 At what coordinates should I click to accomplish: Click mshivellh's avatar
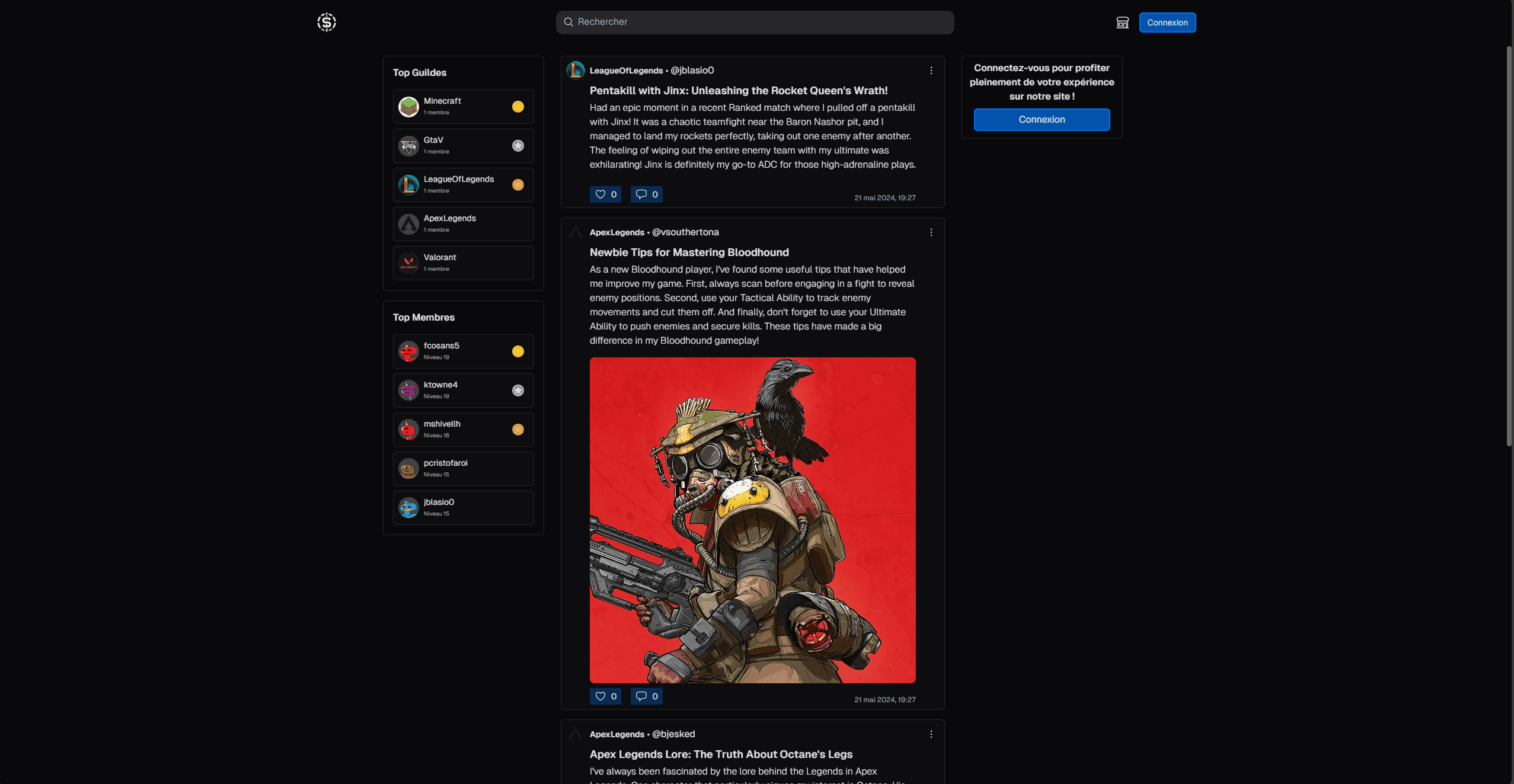(x=408, y=430)
